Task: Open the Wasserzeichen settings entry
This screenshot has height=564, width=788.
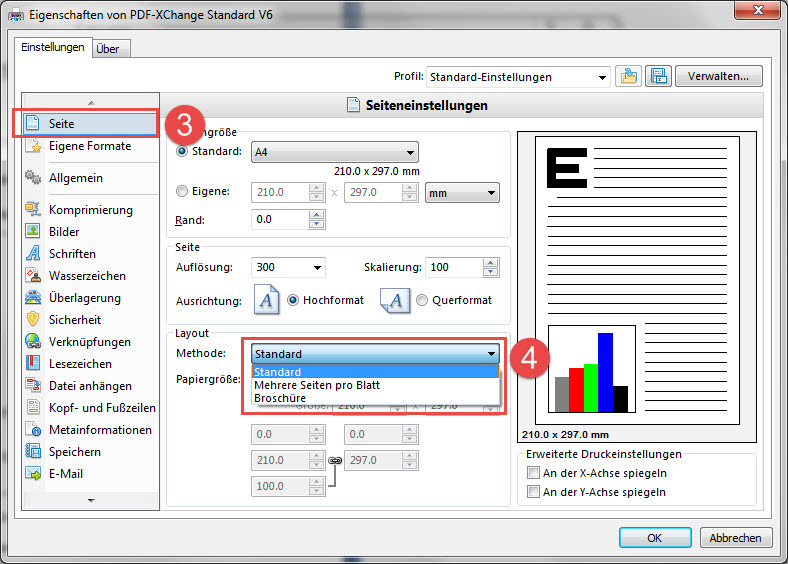Action: (x=90, y=276)
